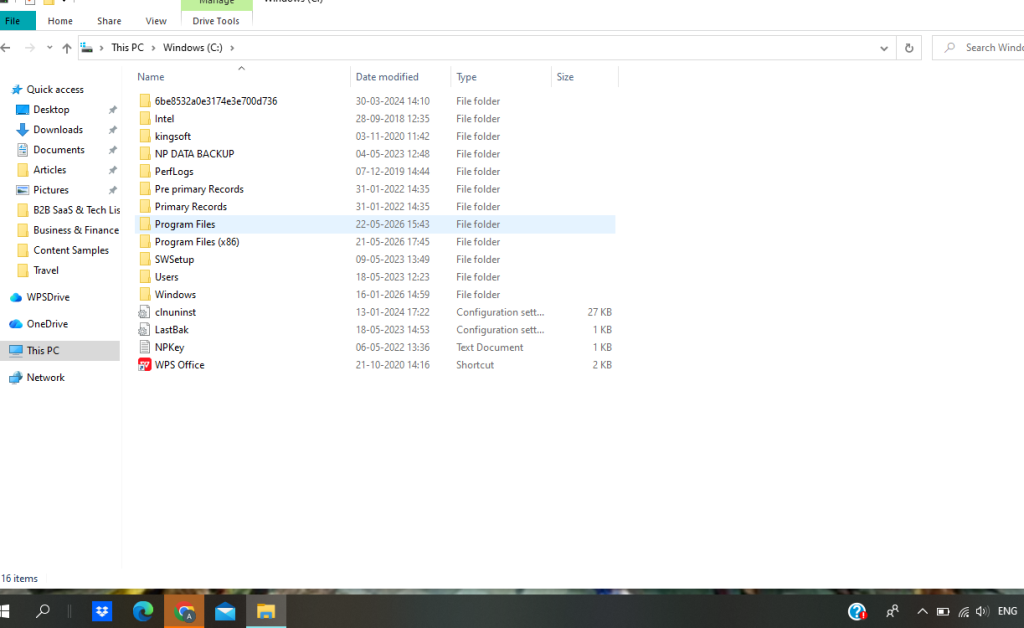Click the ENG language indicator
The height and width of the screenshot is (628, 1024).
pos(1007,612)
